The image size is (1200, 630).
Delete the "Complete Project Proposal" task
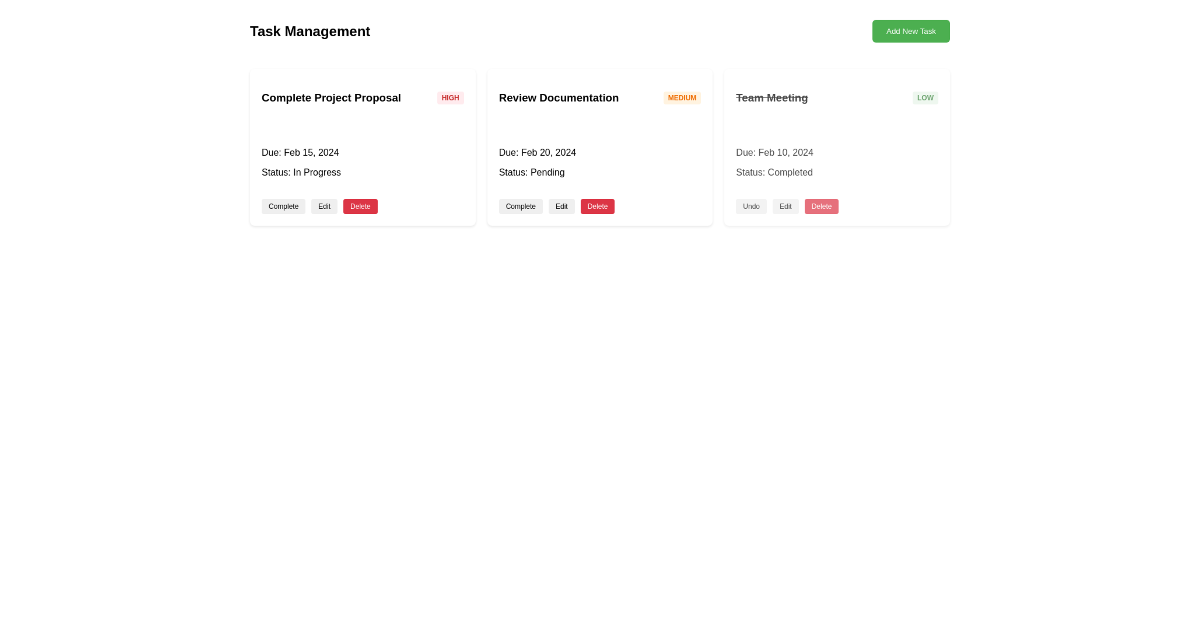(360, 206)
